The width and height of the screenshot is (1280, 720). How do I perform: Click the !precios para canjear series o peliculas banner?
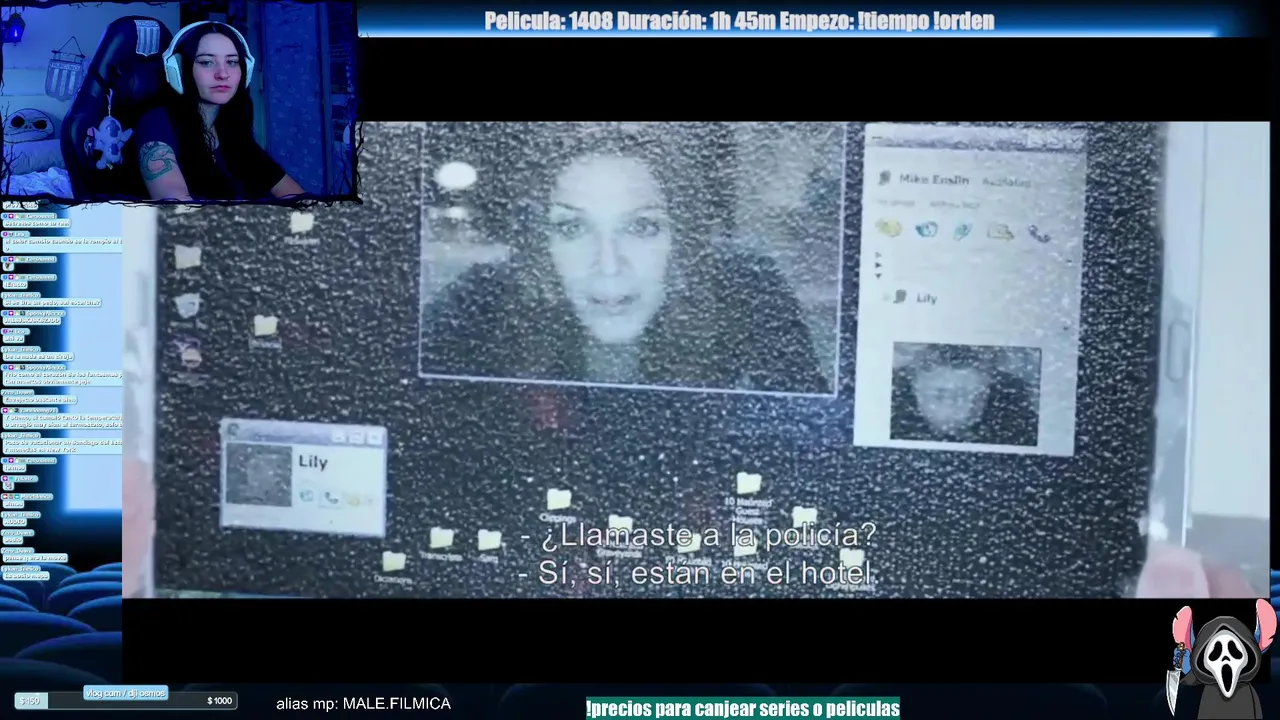743,709
